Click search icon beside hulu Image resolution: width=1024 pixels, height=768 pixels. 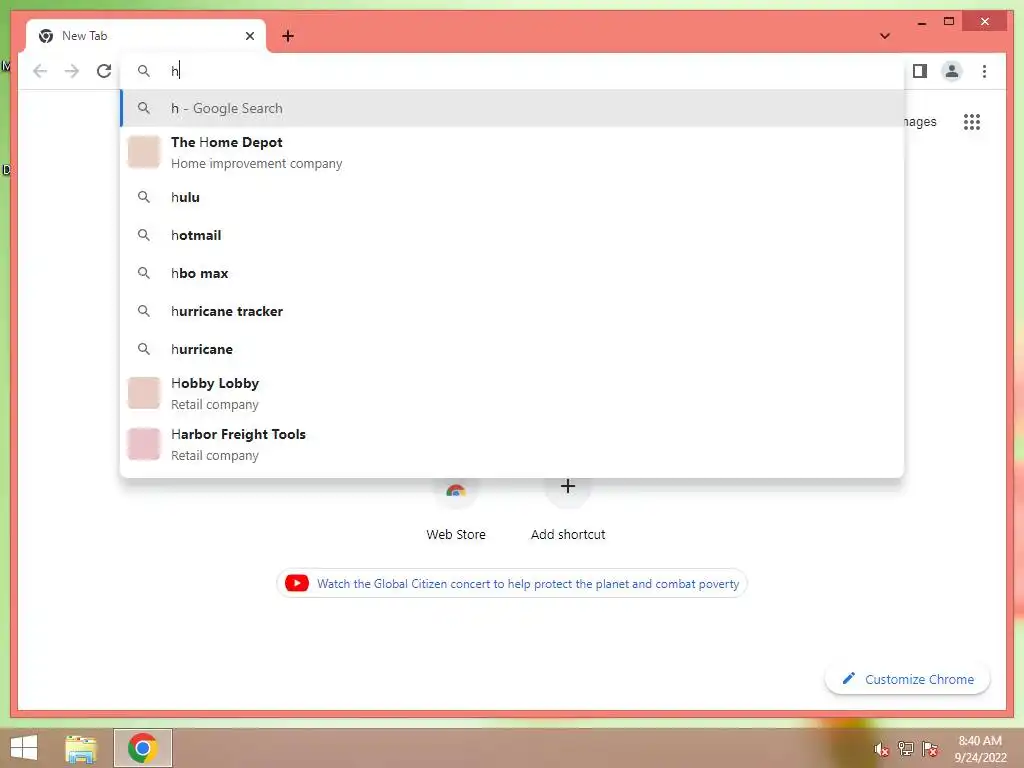pos(144,197)
